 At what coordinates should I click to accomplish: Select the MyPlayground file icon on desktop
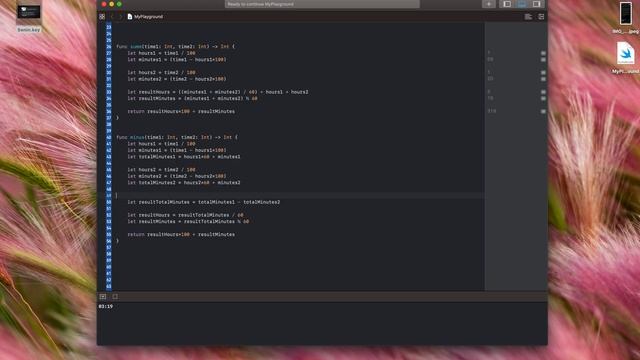pyautogui.click(x=626, y=58)
